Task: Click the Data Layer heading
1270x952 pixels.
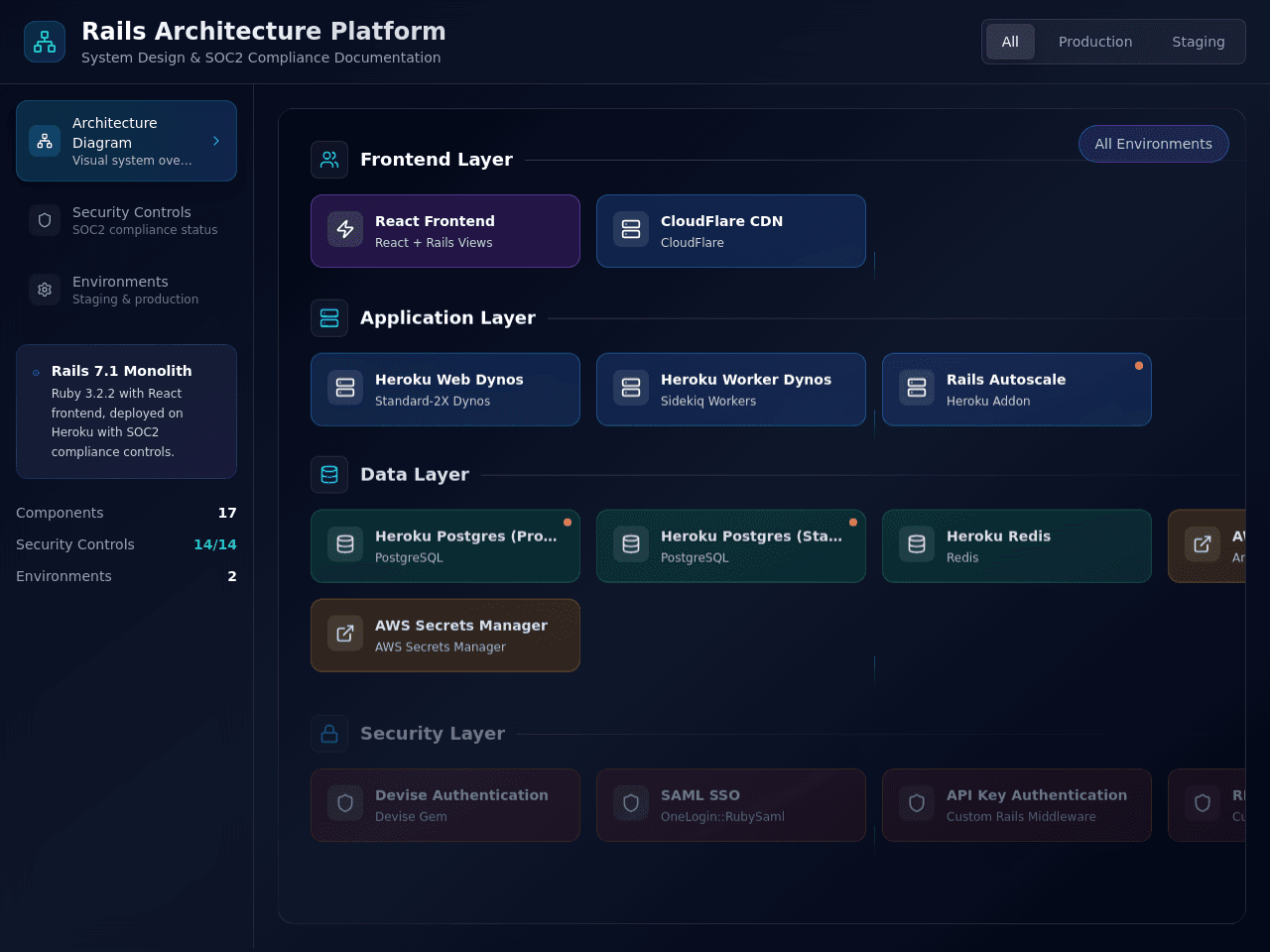Action: (x=415, y=475)
